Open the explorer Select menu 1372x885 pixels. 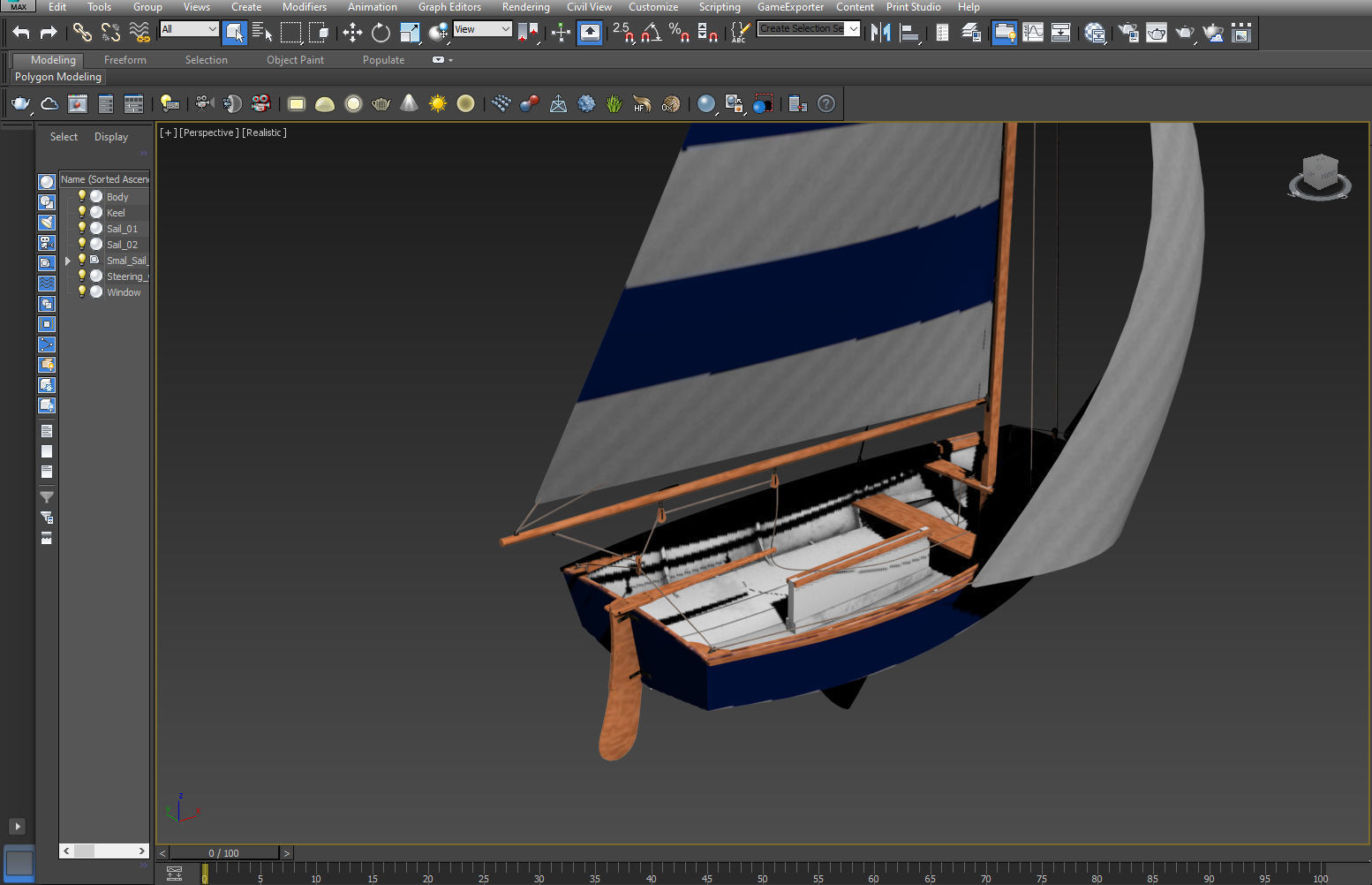click(64, 137)
